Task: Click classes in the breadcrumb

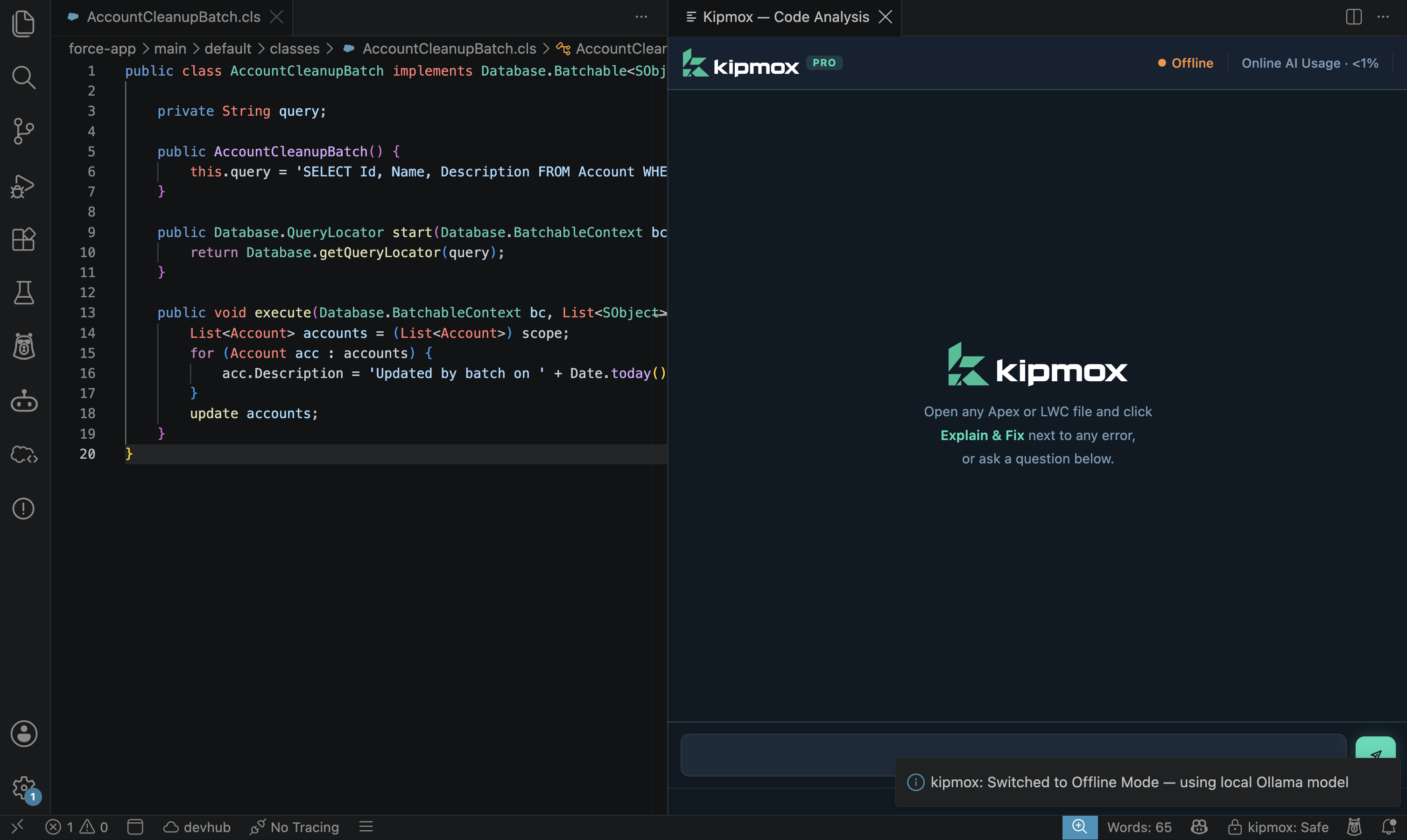Action: 295,49
